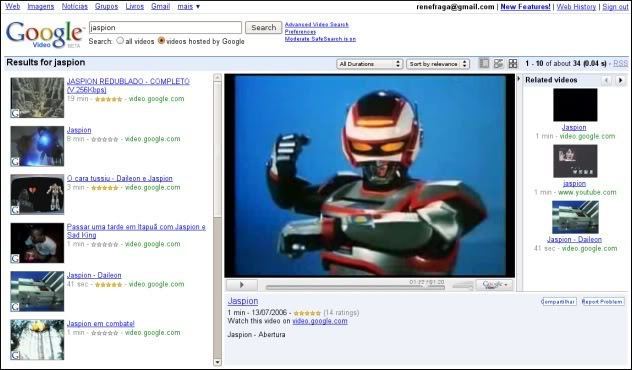Viewport: 632px width, 370px height.
Task: Open related 'Jaspion - Daileon' link
Action: pyautogui.click(x=574, y=239)
